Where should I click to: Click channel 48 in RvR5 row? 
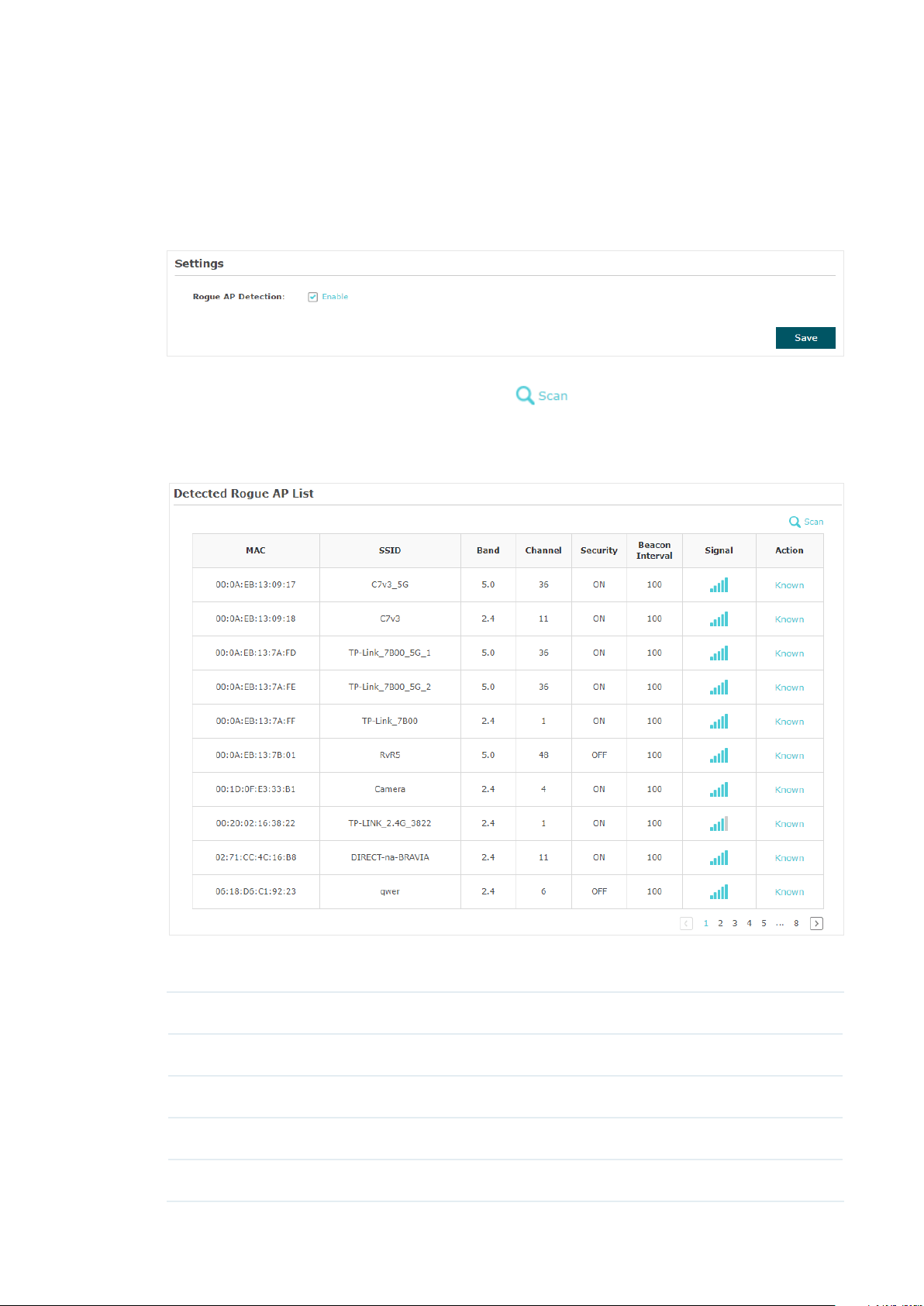543,755
